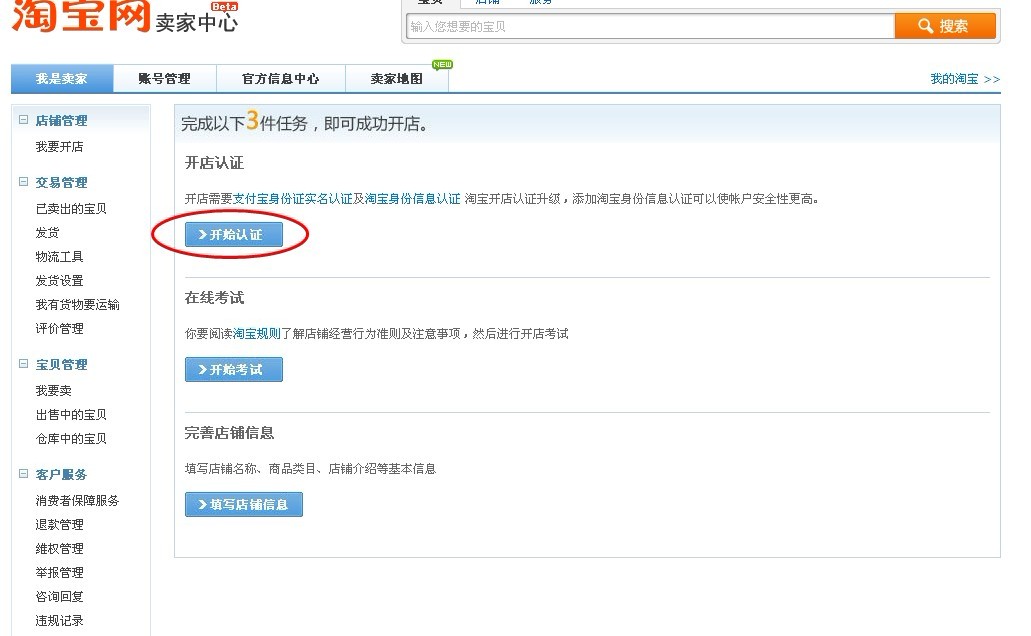The image size is (1031, 636).
Task: Click the product search input box
Action: point(650,25)
